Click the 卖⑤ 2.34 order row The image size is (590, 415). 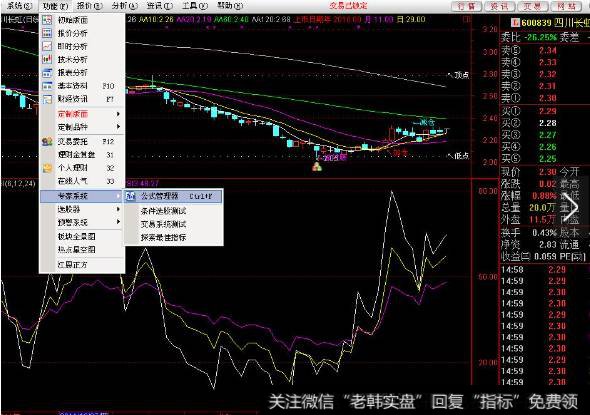pos(545,50)
